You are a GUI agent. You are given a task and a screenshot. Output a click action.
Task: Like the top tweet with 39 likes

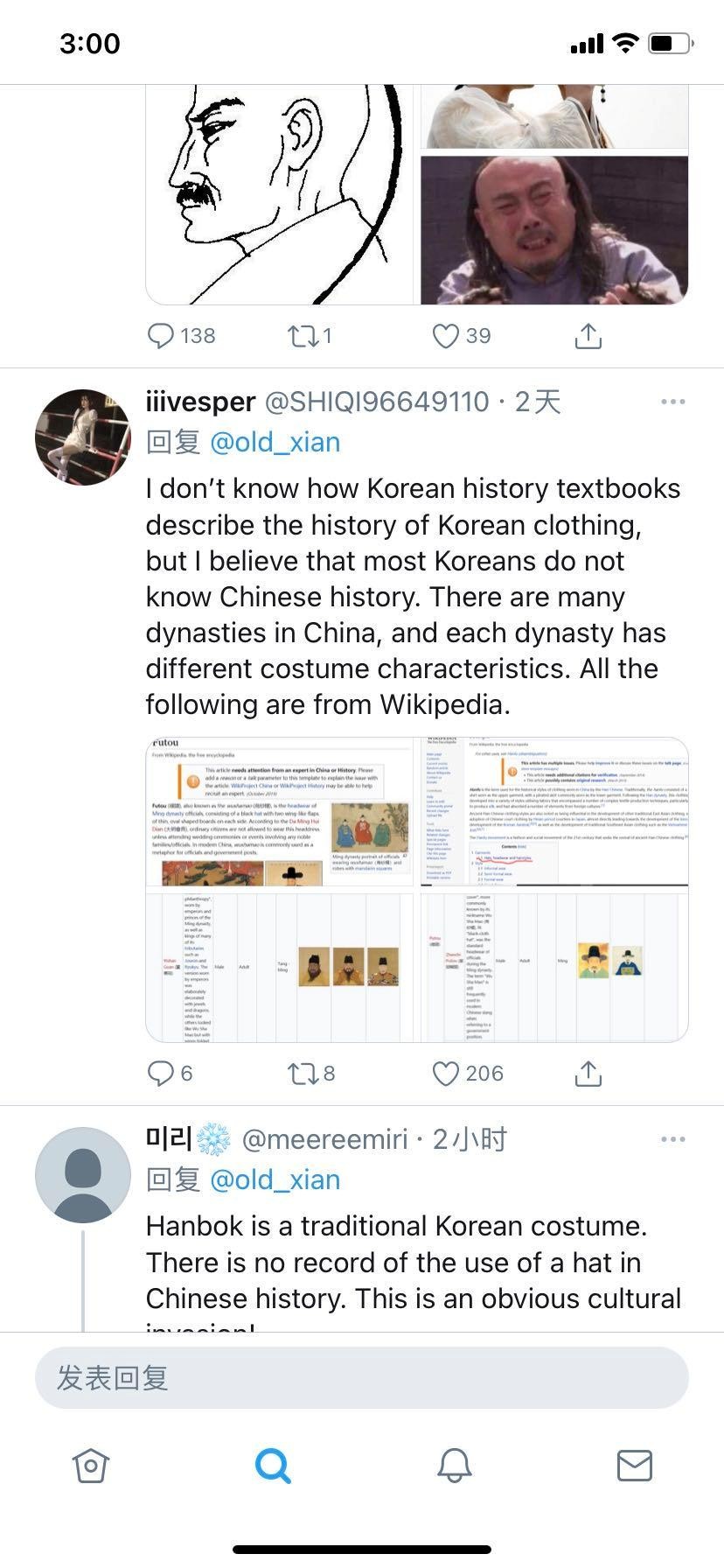[x=446, y=336]
